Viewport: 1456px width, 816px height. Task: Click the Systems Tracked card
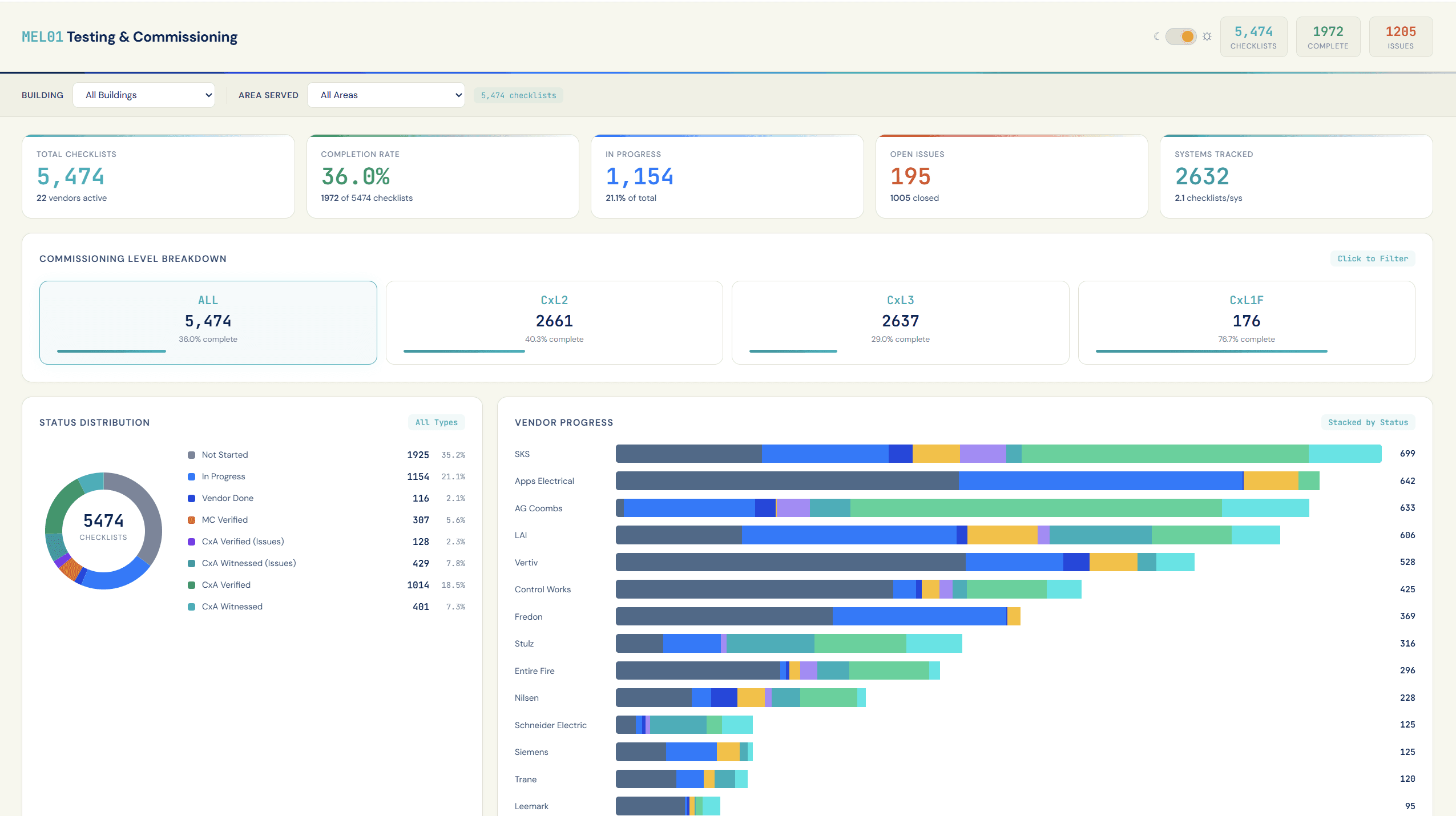pyautogui.click(x=1296, y=176)
